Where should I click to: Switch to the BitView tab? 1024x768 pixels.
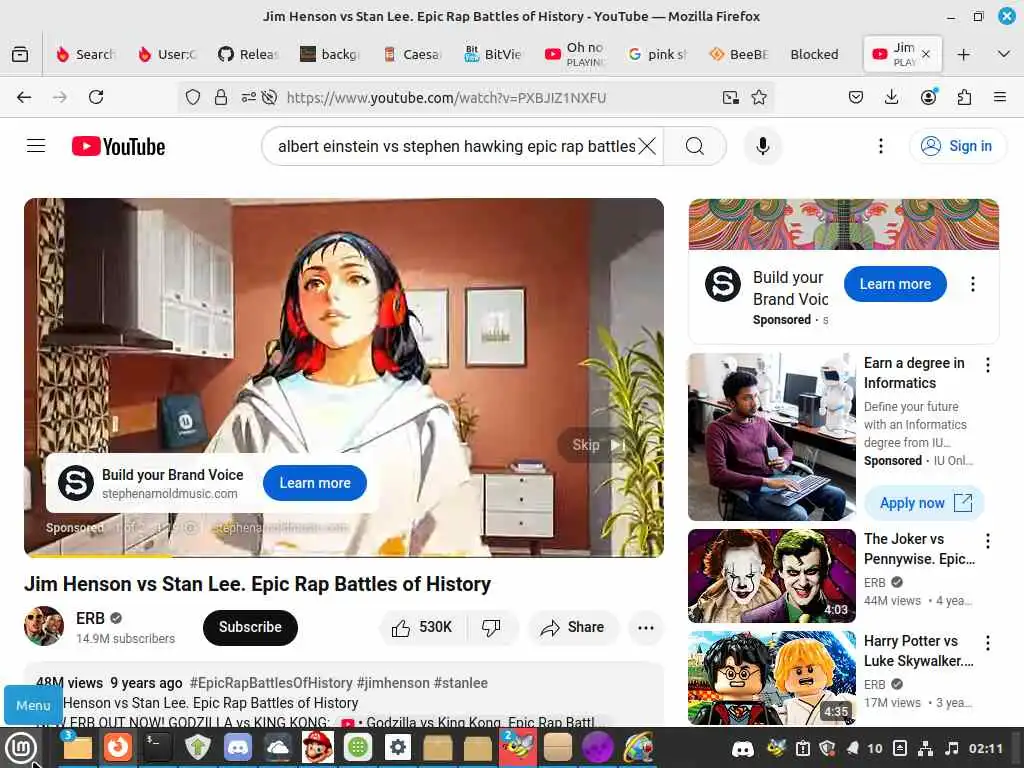(493, 54)
